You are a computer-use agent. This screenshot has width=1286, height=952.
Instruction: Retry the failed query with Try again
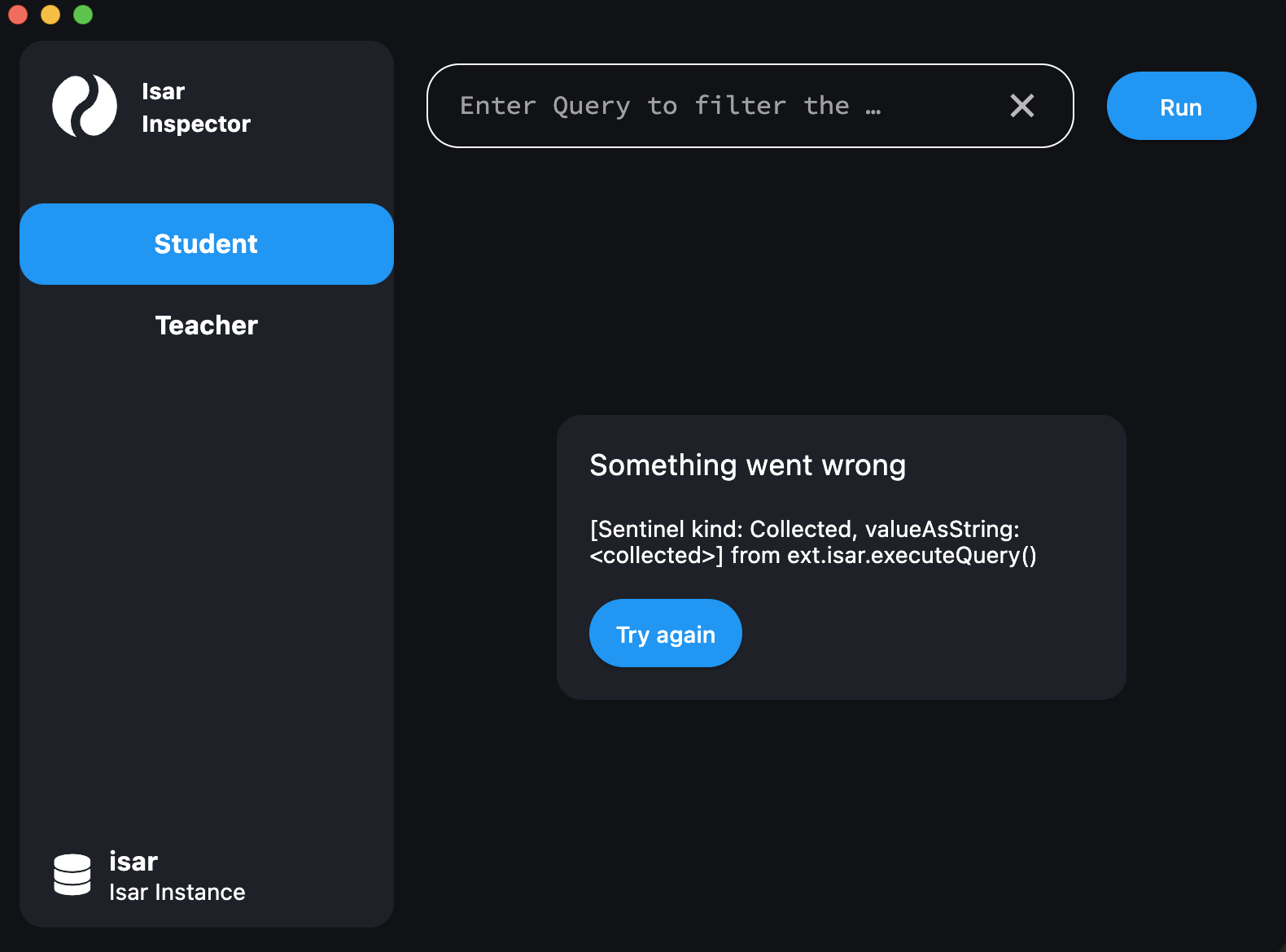coord(665,633)
